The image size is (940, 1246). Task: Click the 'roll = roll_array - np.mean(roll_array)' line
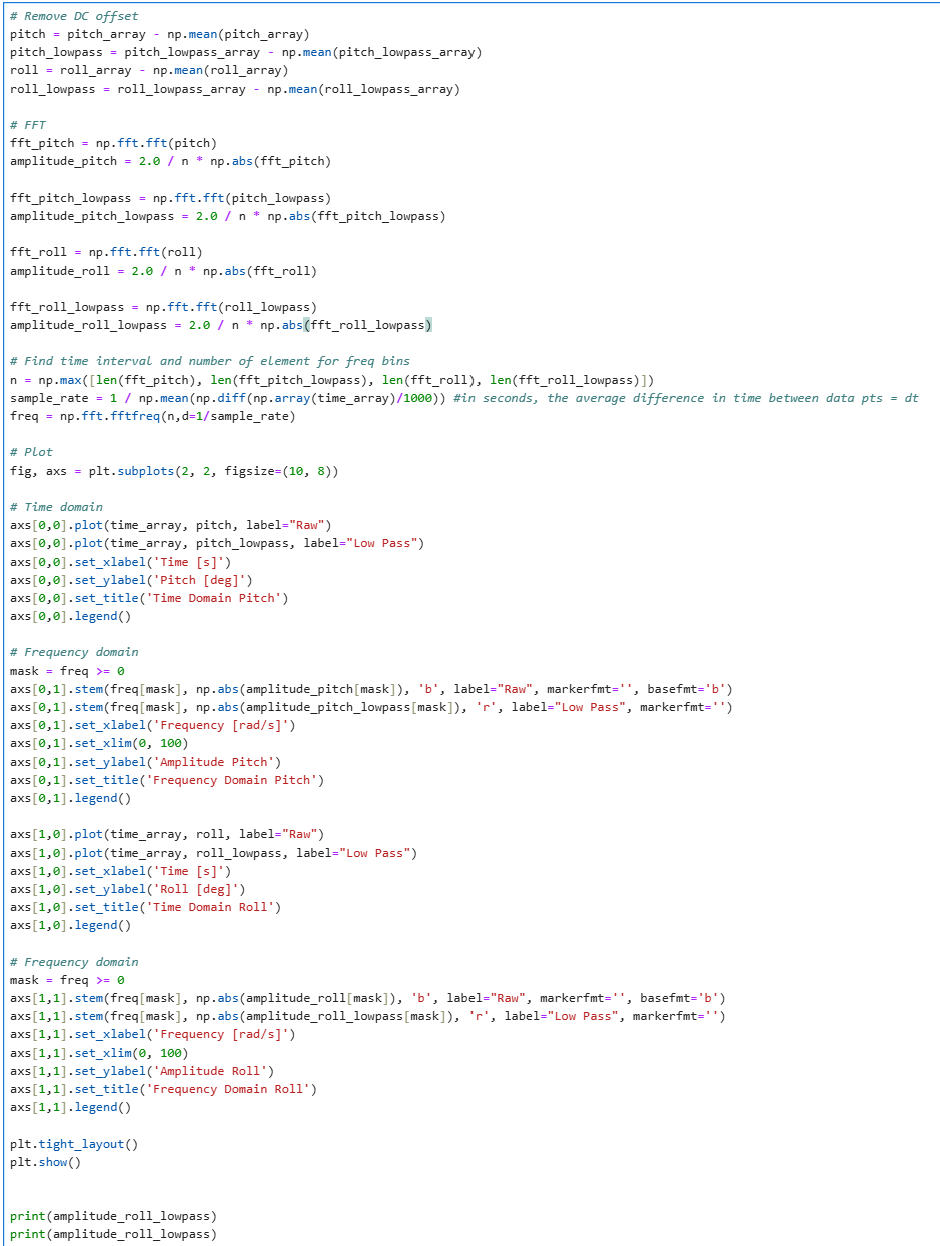[x=149, y=70]
